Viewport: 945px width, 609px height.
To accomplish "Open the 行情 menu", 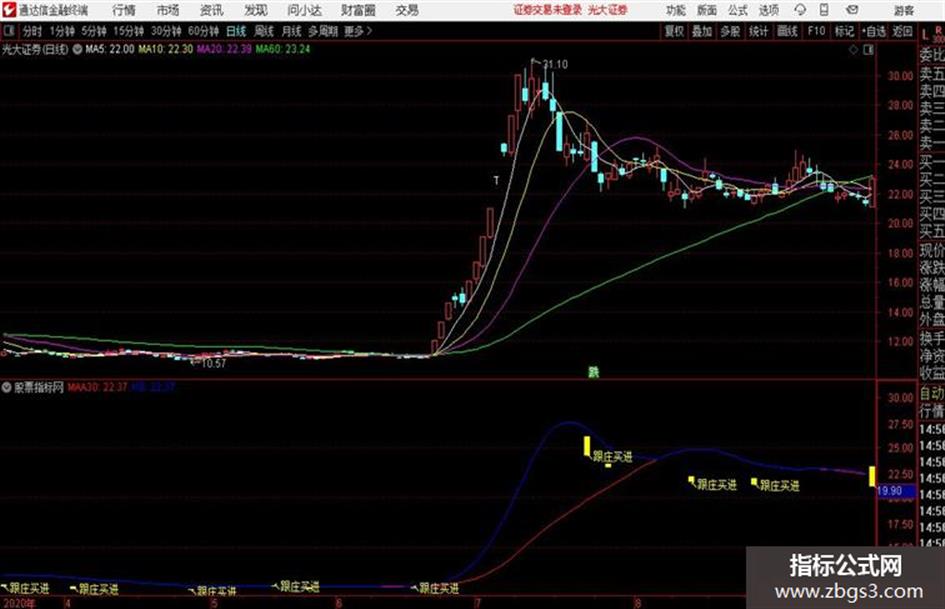I will coord(124,10).
